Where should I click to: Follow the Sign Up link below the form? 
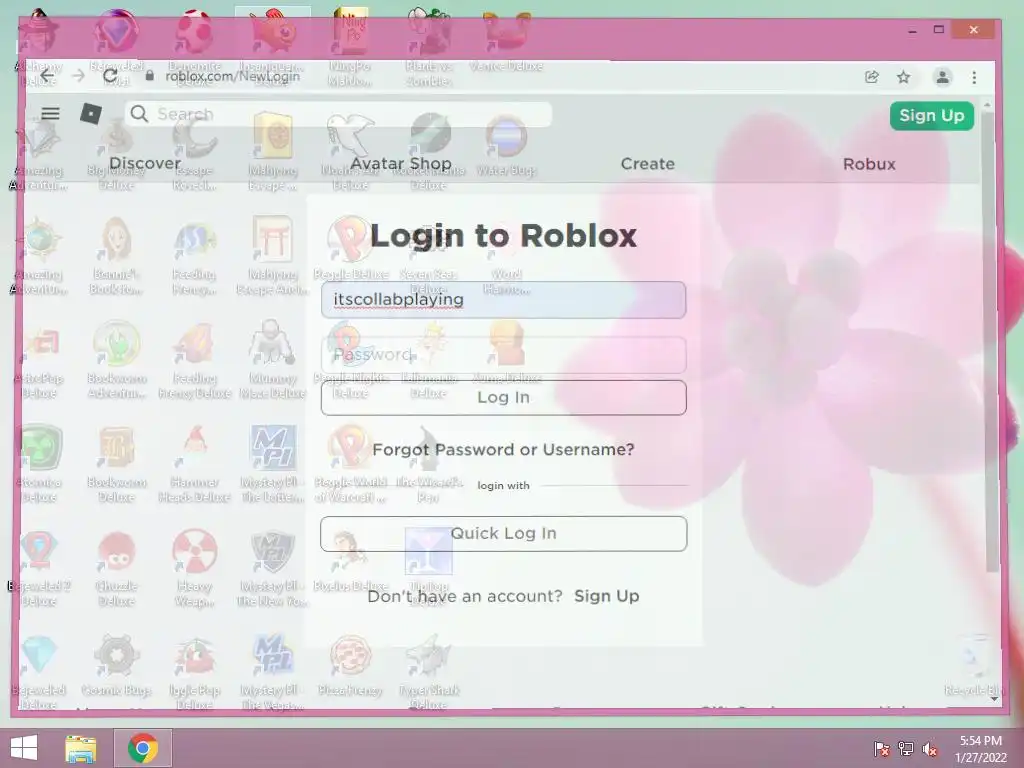click(607, 596)
